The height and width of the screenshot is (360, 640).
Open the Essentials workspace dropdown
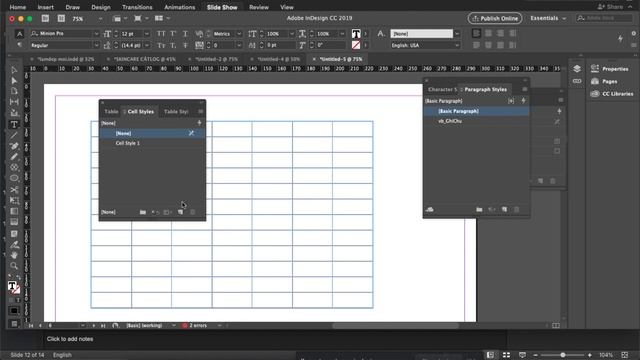[548, 18]
